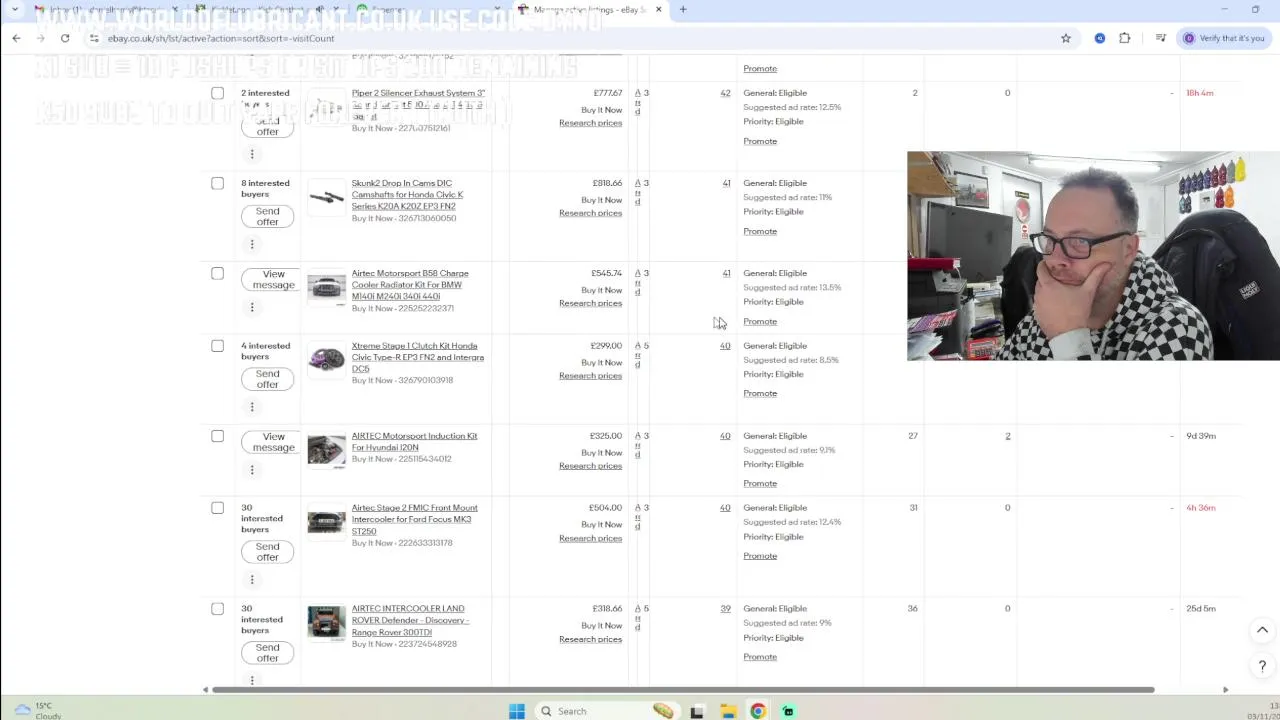Click the scrollbar left arrow
This screenshot has width=1280, height=720.
point(205,690)
